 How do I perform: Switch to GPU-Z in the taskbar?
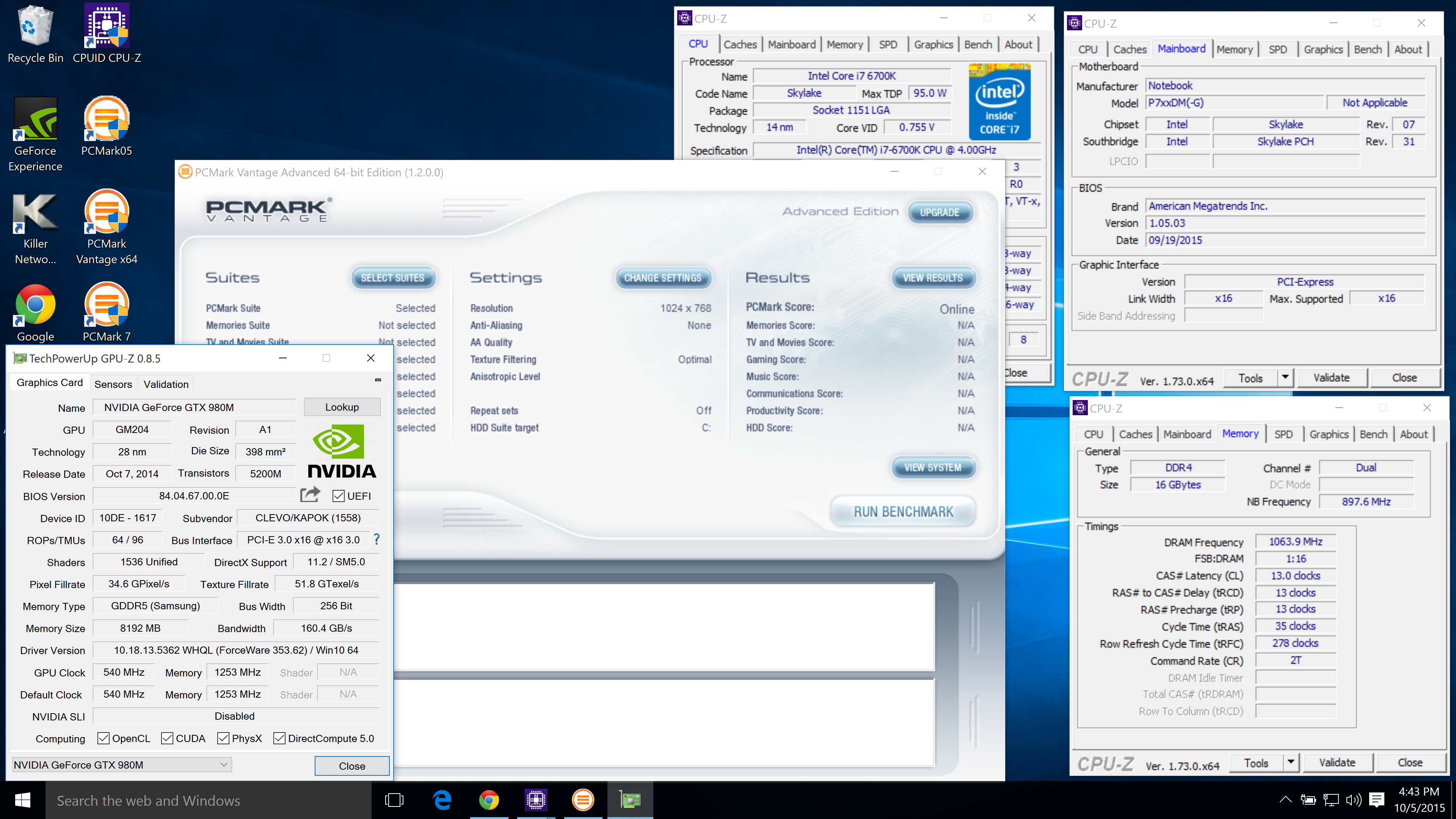[630, 800]
